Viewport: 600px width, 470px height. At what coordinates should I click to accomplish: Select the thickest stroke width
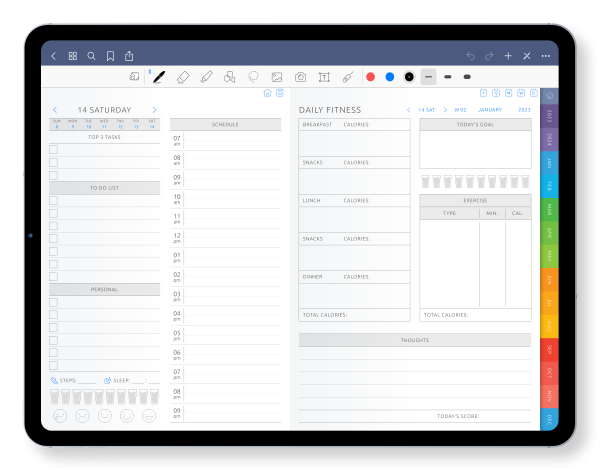[467, 77]
